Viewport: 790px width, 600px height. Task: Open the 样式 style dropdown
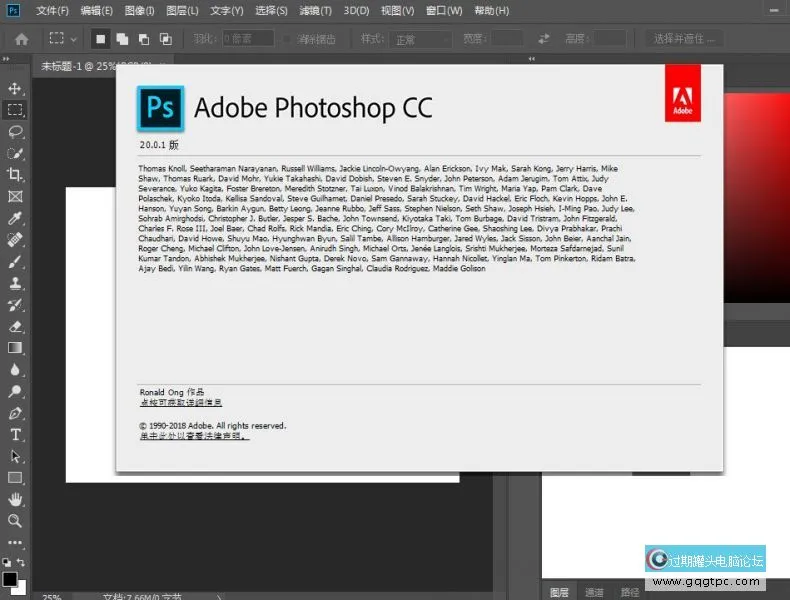(x=419, y=40)
